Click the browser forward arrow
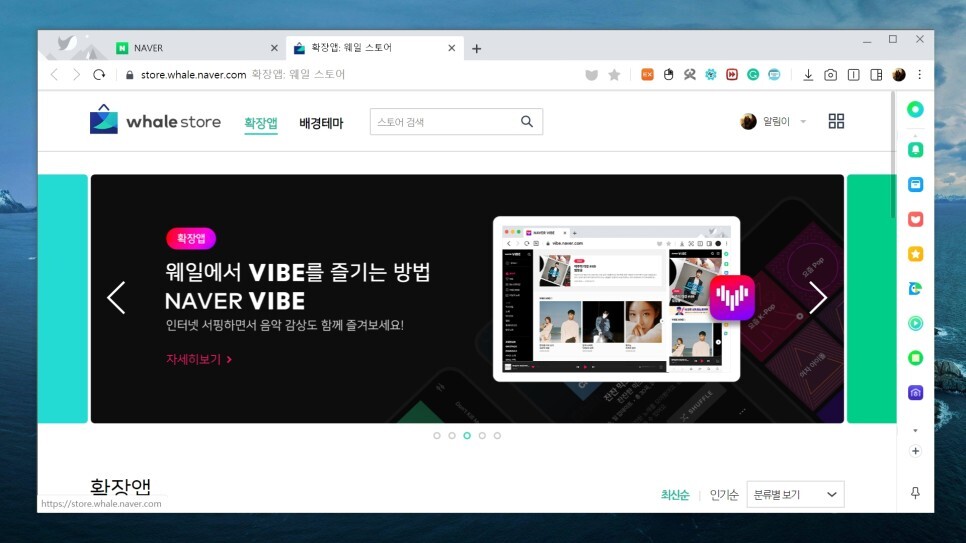The image size is (966, 543). coord(76,75)
